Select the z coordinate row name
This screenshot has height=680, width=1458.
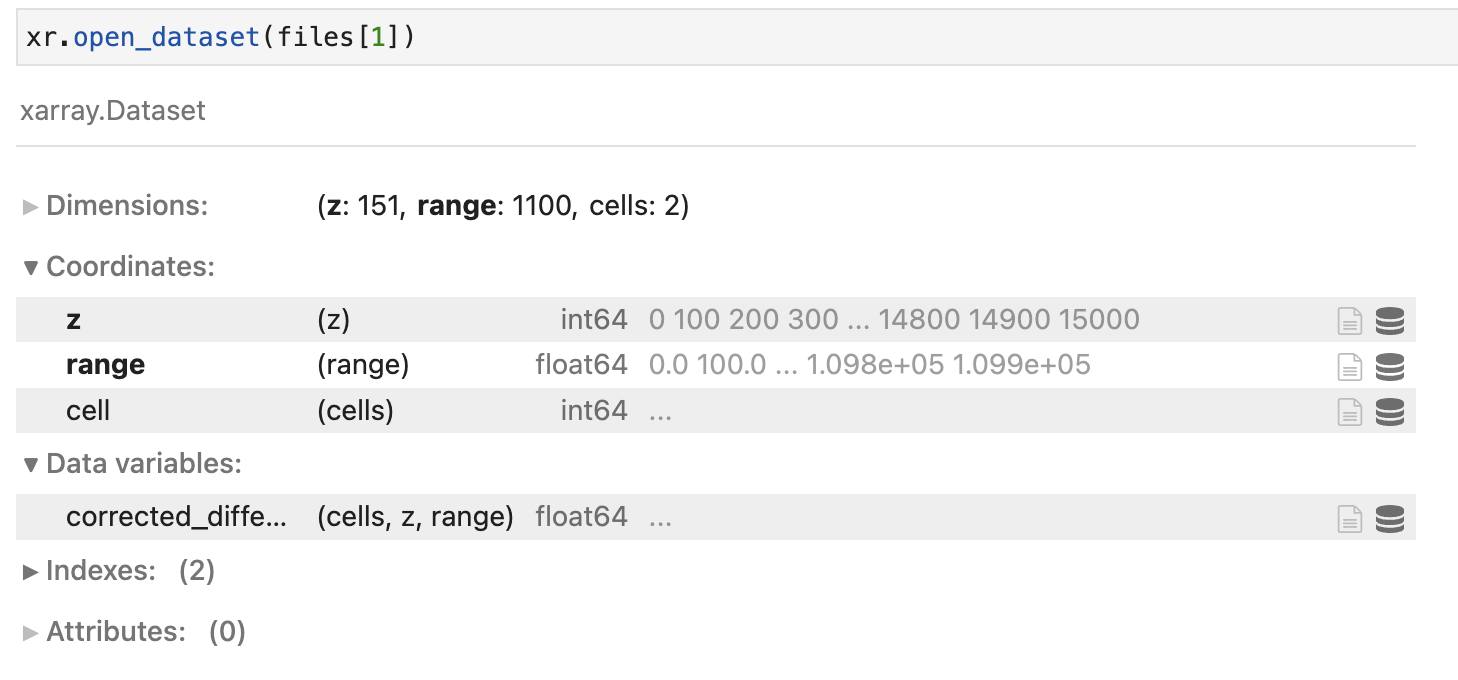(x=73, y=321)
